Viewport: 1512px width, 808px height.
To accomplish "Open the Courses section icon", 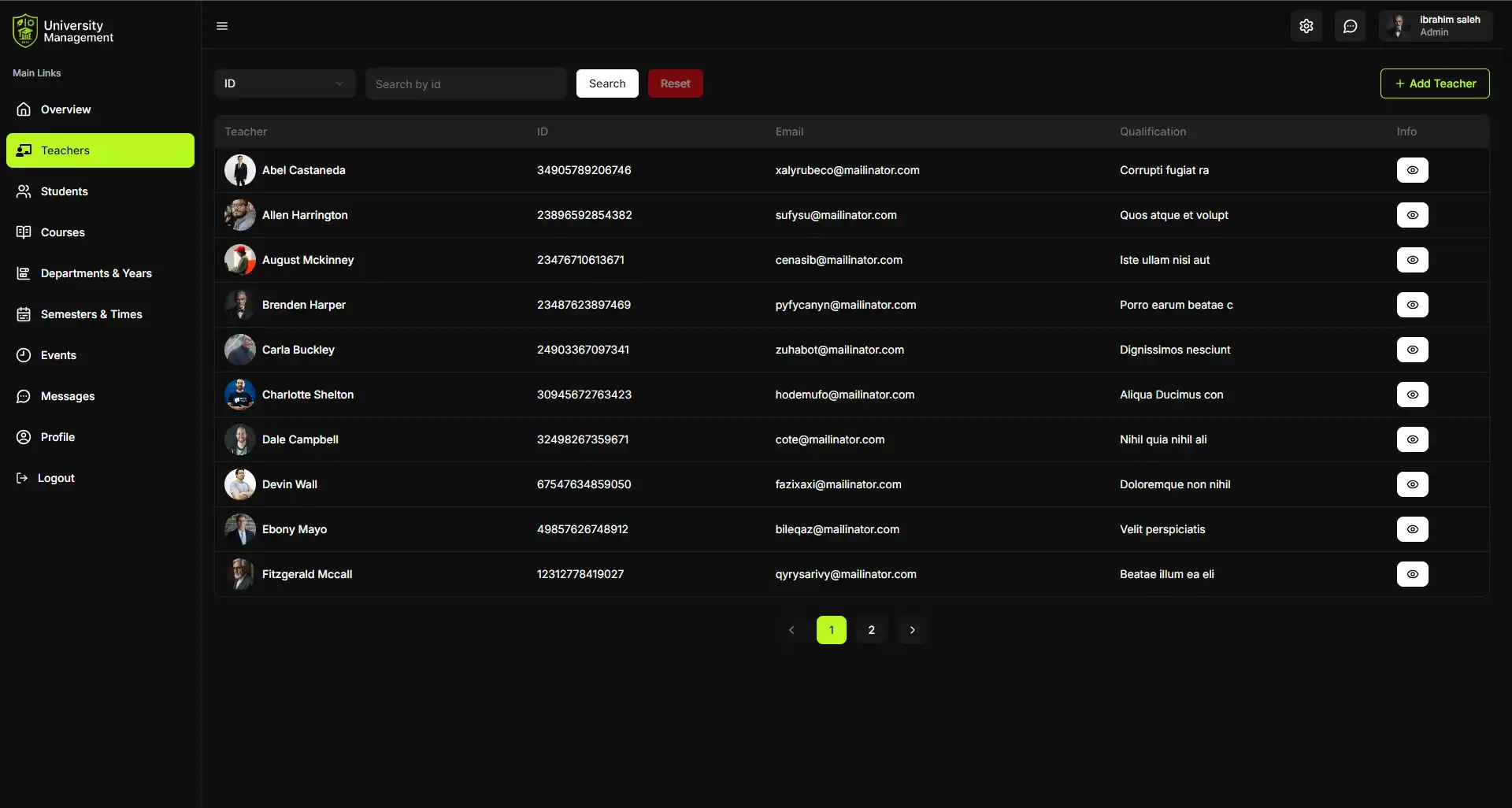I will (x=24, y=232).
